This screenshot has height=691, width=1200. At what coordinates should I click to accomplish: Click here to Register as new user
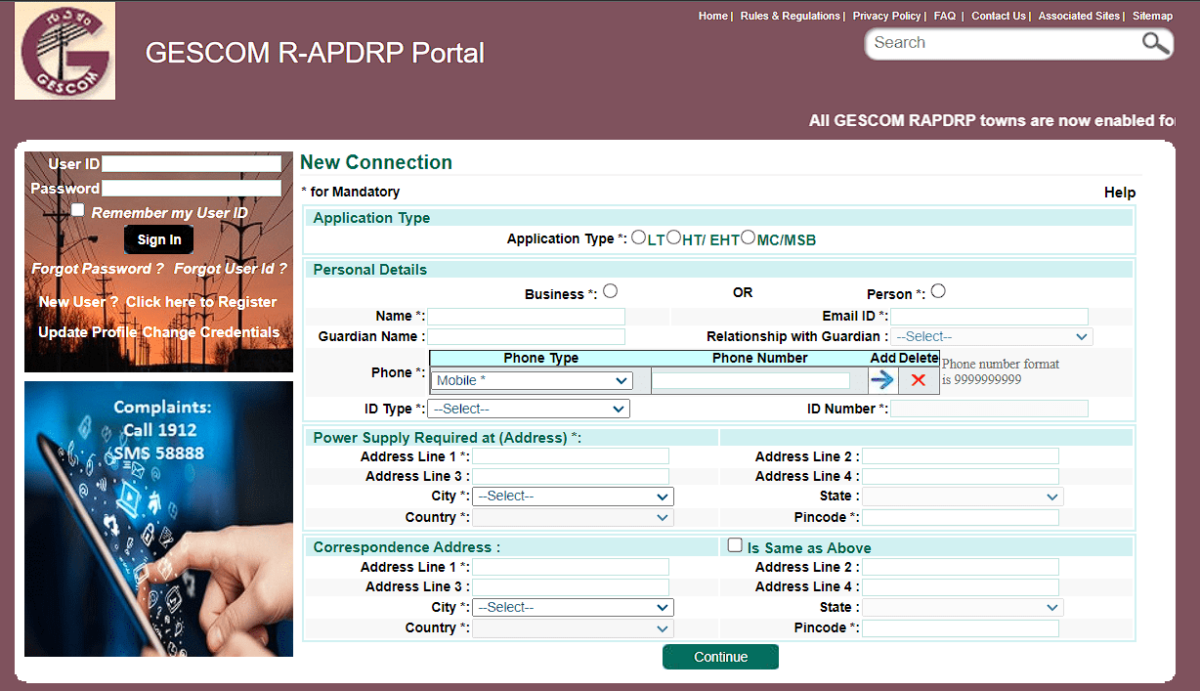coord(201,302)
